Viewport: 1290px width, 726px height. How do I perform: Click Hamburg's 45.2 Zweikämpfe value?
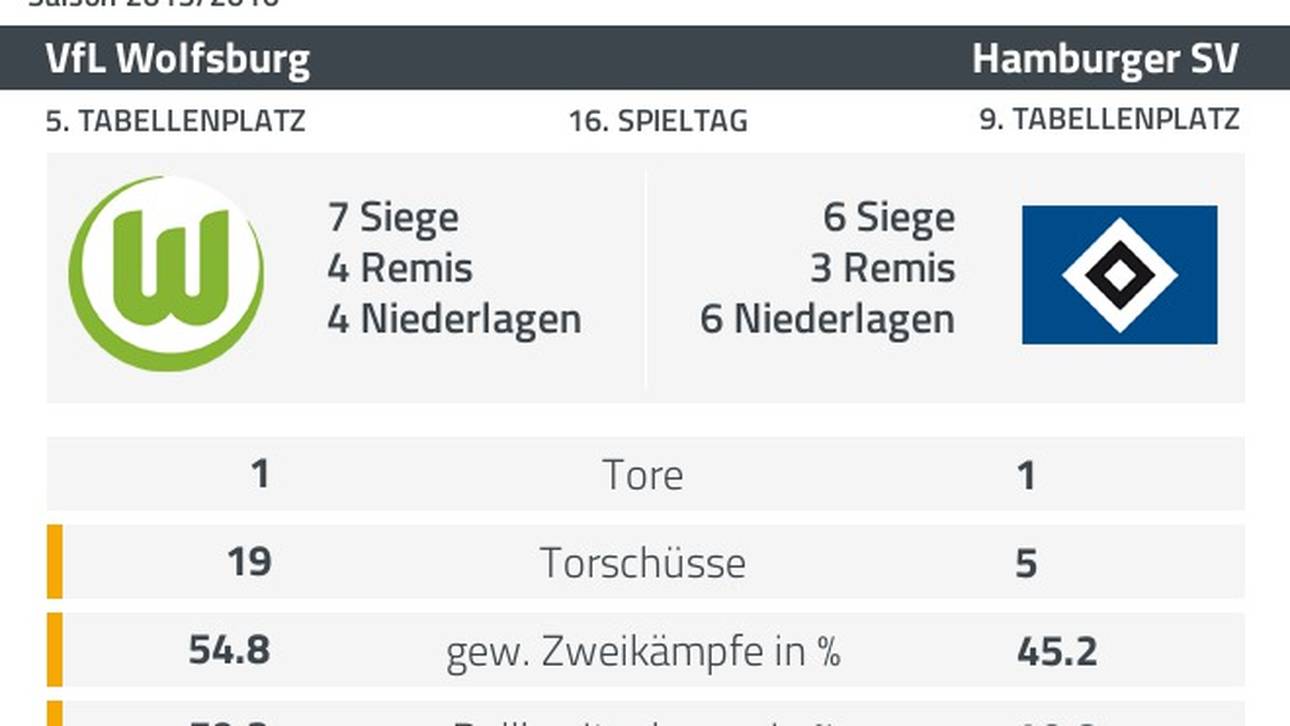[x=1057, y=652]
